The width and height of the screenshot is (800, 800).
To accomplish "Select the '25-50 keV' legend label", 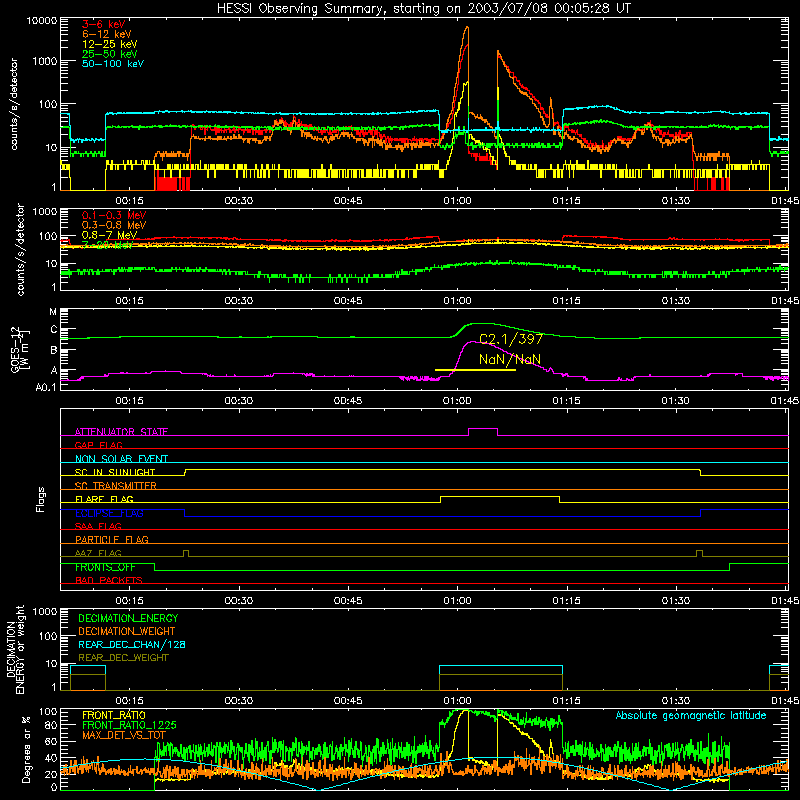I will tap(109, 54).
